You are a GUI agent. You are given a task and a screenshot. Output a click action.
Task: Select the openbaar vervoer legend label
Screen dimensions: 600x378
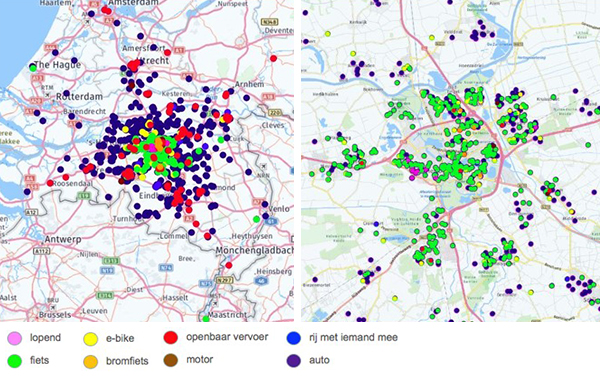[x=227, y=337]
